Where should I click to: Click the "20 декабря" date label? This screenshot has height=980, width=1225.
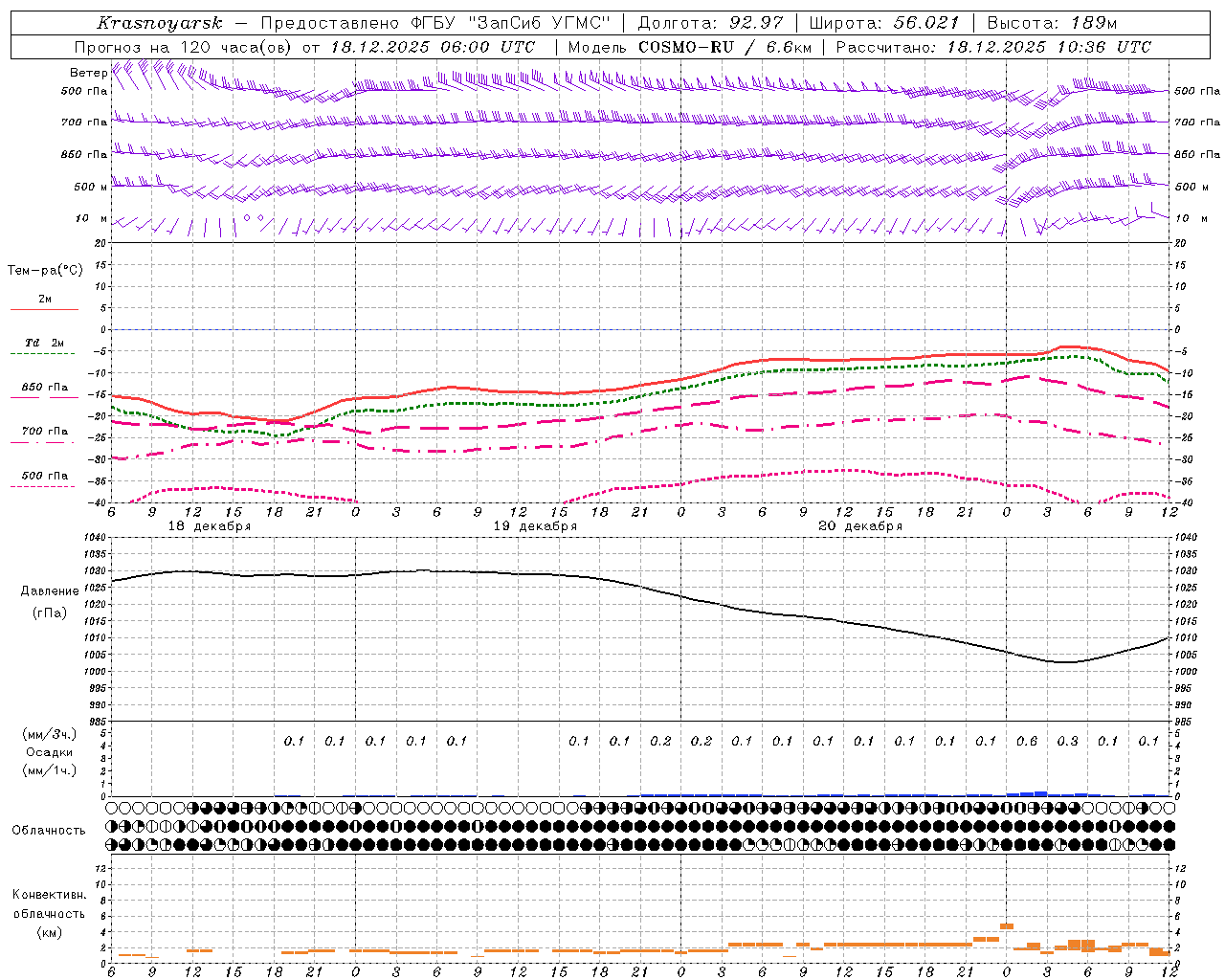tap(860, 526)
